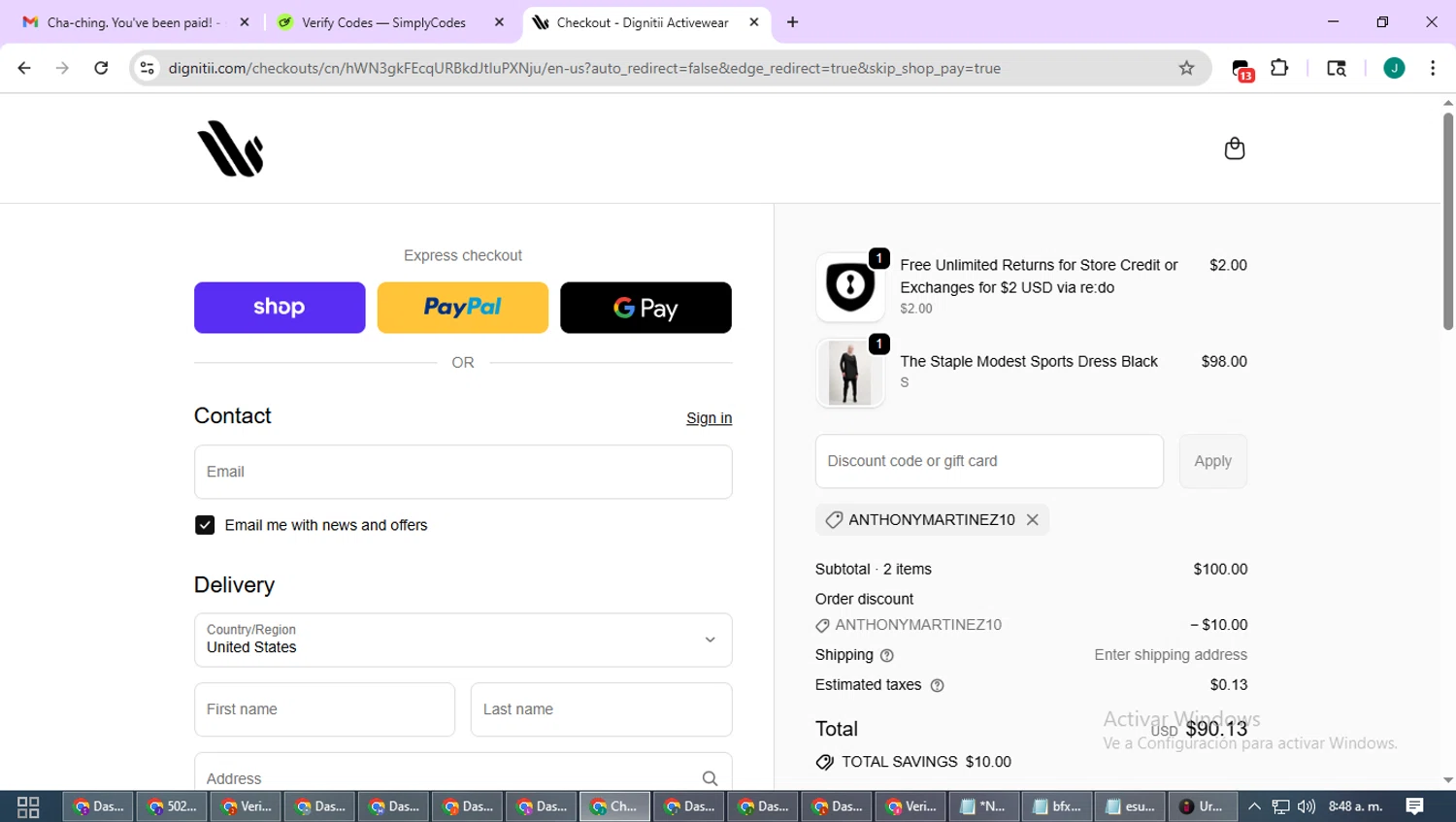The height and width of the screenshot is (822, 1456).
Task: Close the Gmail Cha-ching tab
Action: tap(245, 22)
